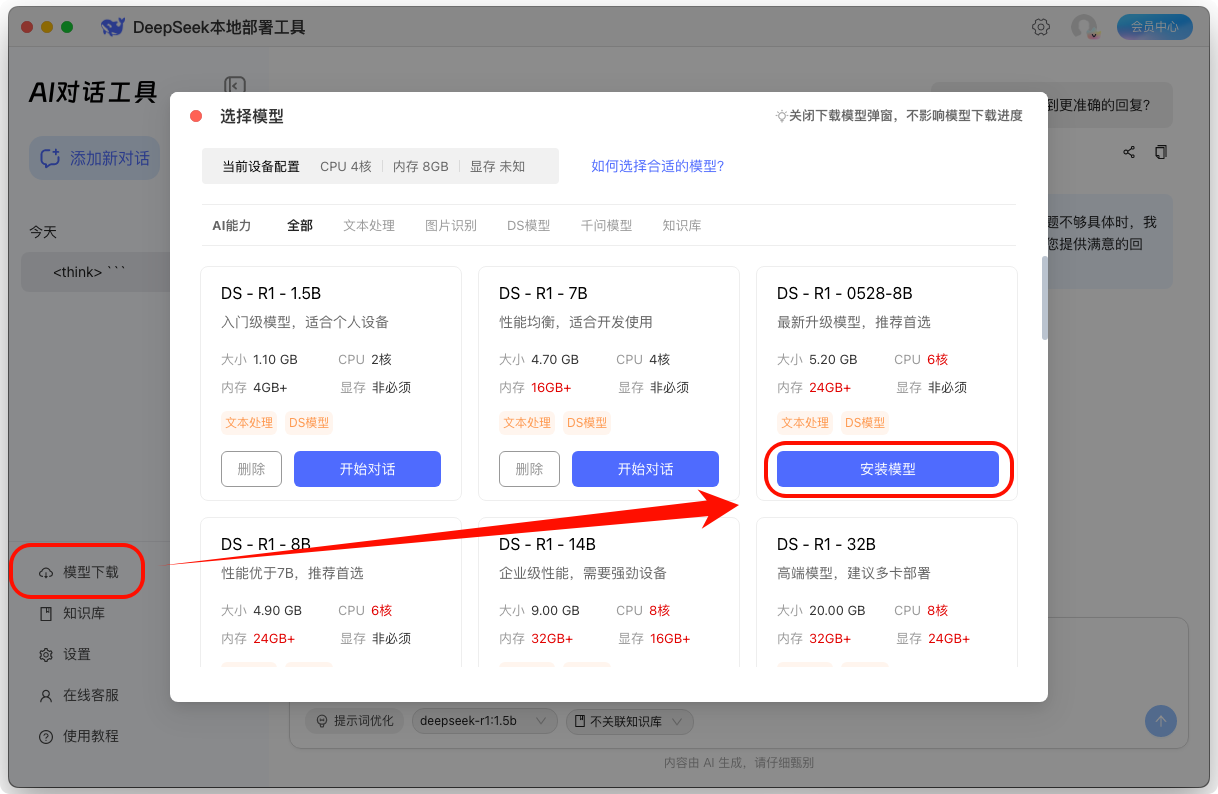This screenshot has height=794, width=1218.
Task: Click the card title "DS - R1 - 1.5B"
Action: coord(271,293)
